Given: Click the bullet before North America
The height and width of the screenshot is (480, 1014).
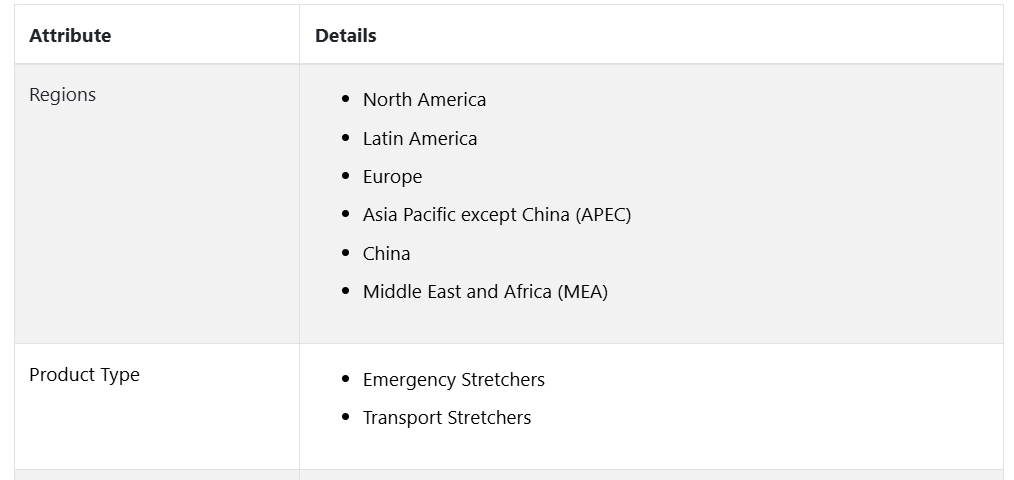Looking at the screenshot, I should click(345, 99).
